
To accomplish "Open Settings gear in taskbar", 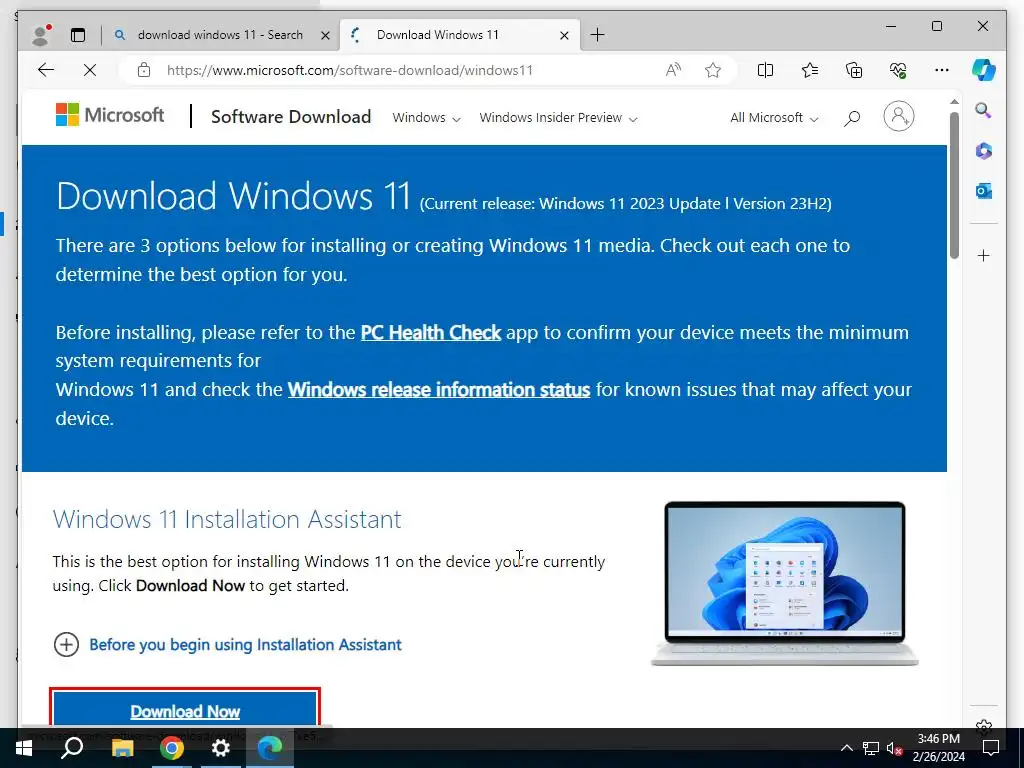I will (221, 748).
